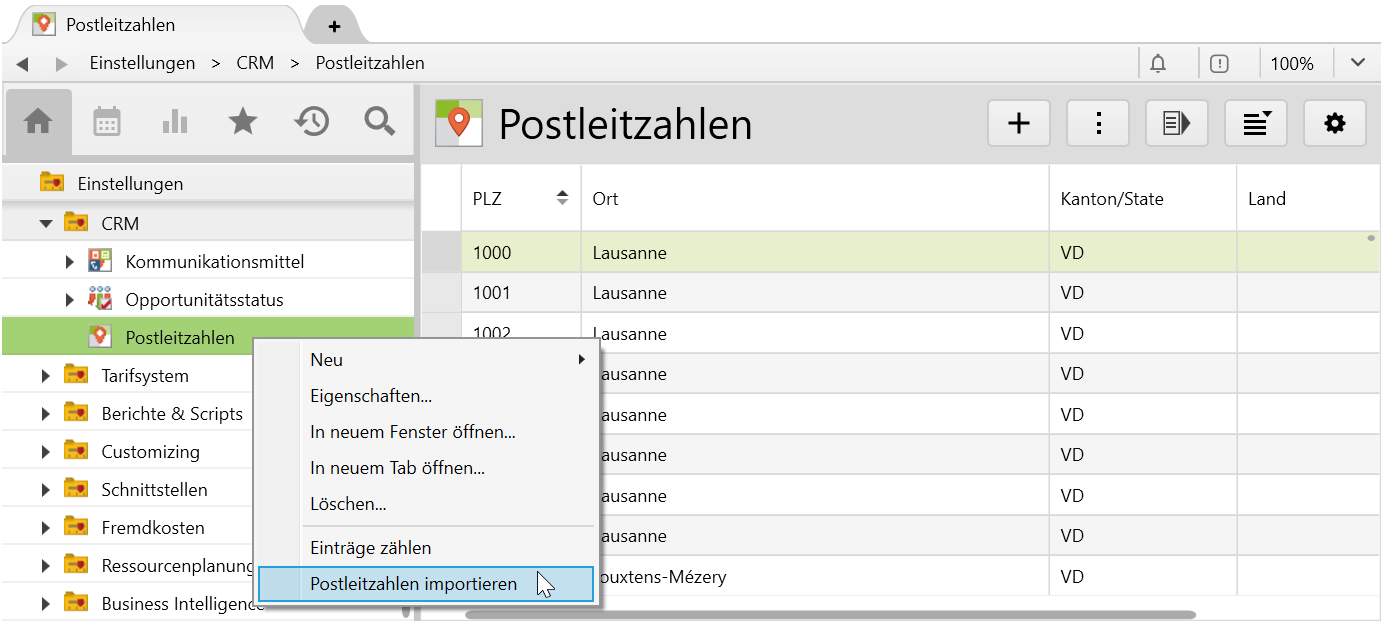The width and height of the screenshot is (1382, 623).
Task: Open the notifications bell icon
Action: click(x=1158, y=63)
